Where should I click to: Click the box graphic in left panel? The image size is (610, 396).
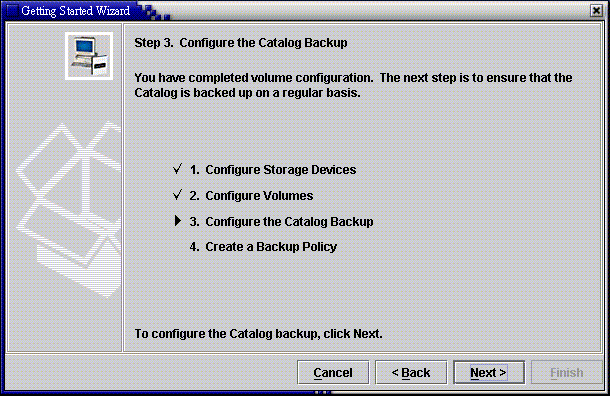tap(69, 209)
